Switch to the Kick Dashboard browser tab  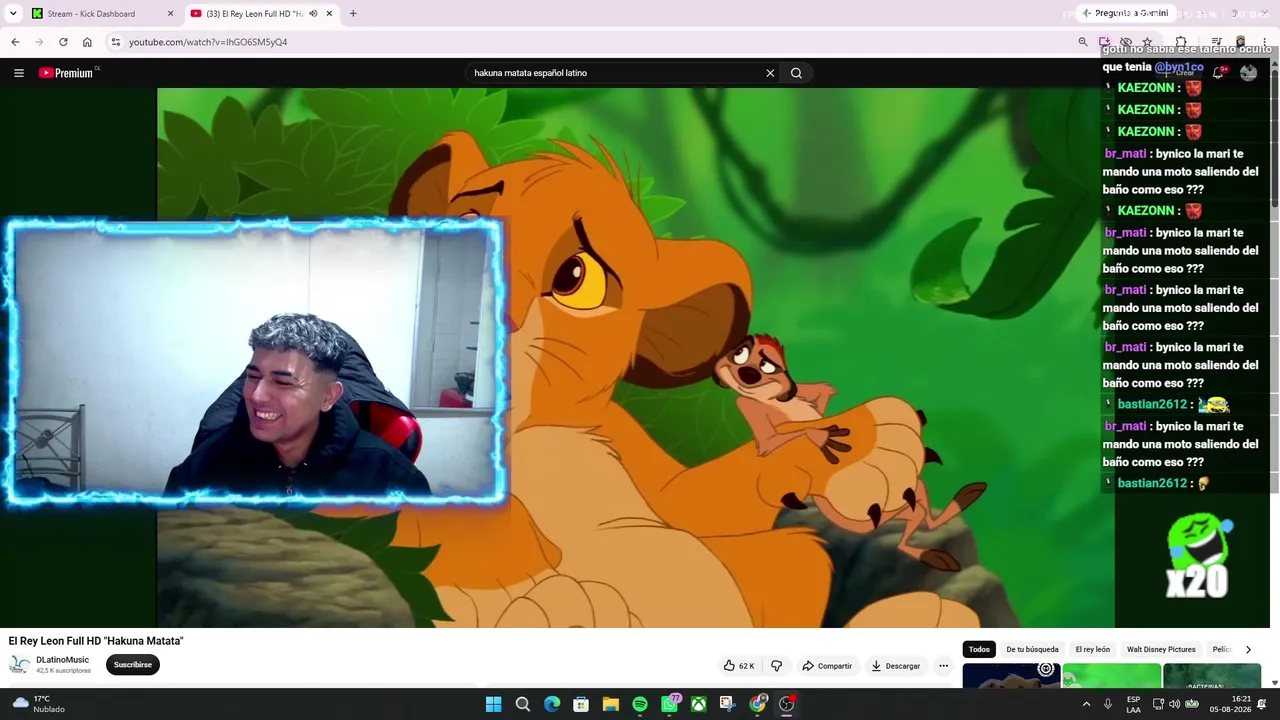pyautogui.click(x=98, y=14)
